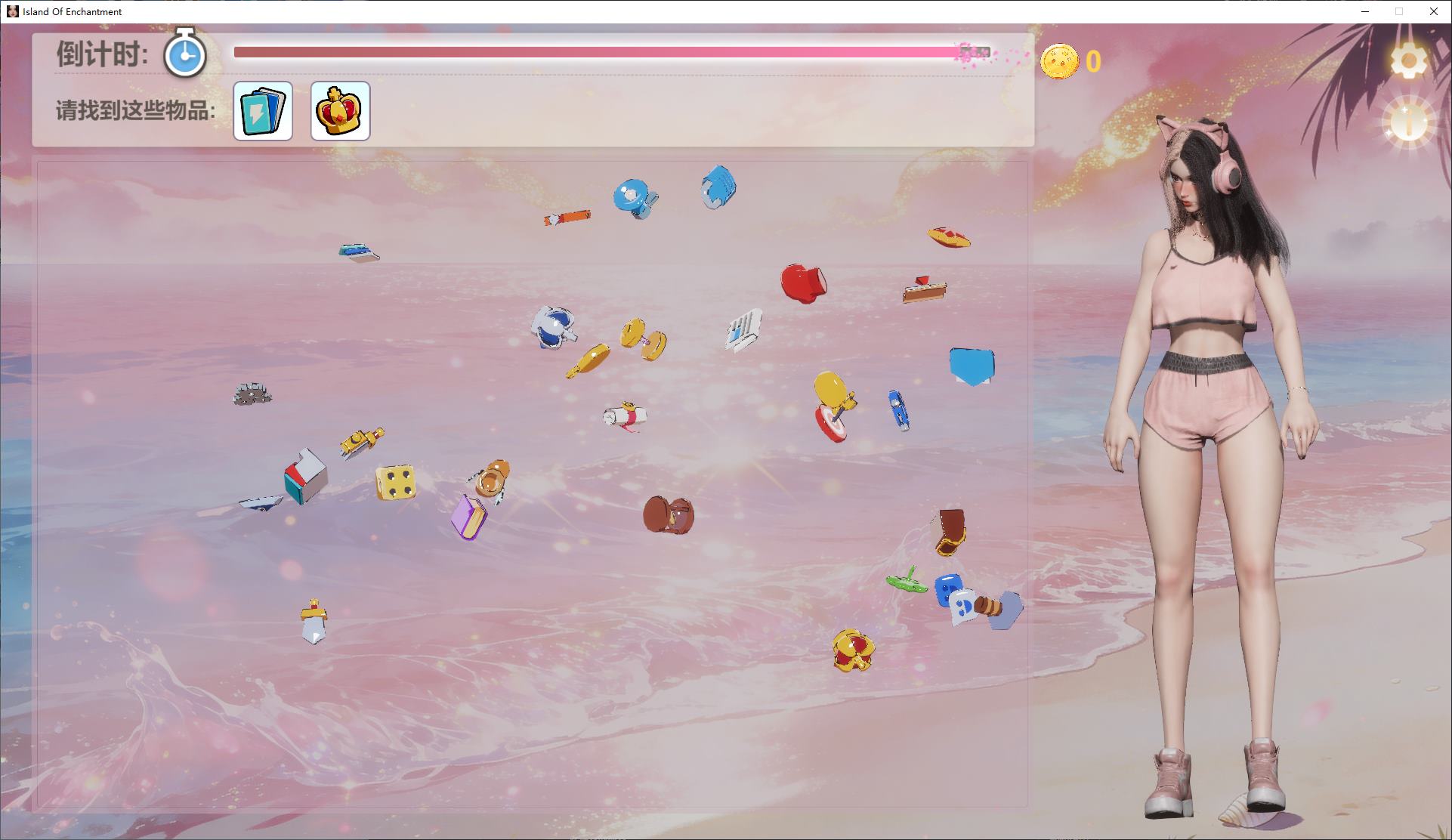
Task: Pick the green spinning top
Action: point(906,582)
